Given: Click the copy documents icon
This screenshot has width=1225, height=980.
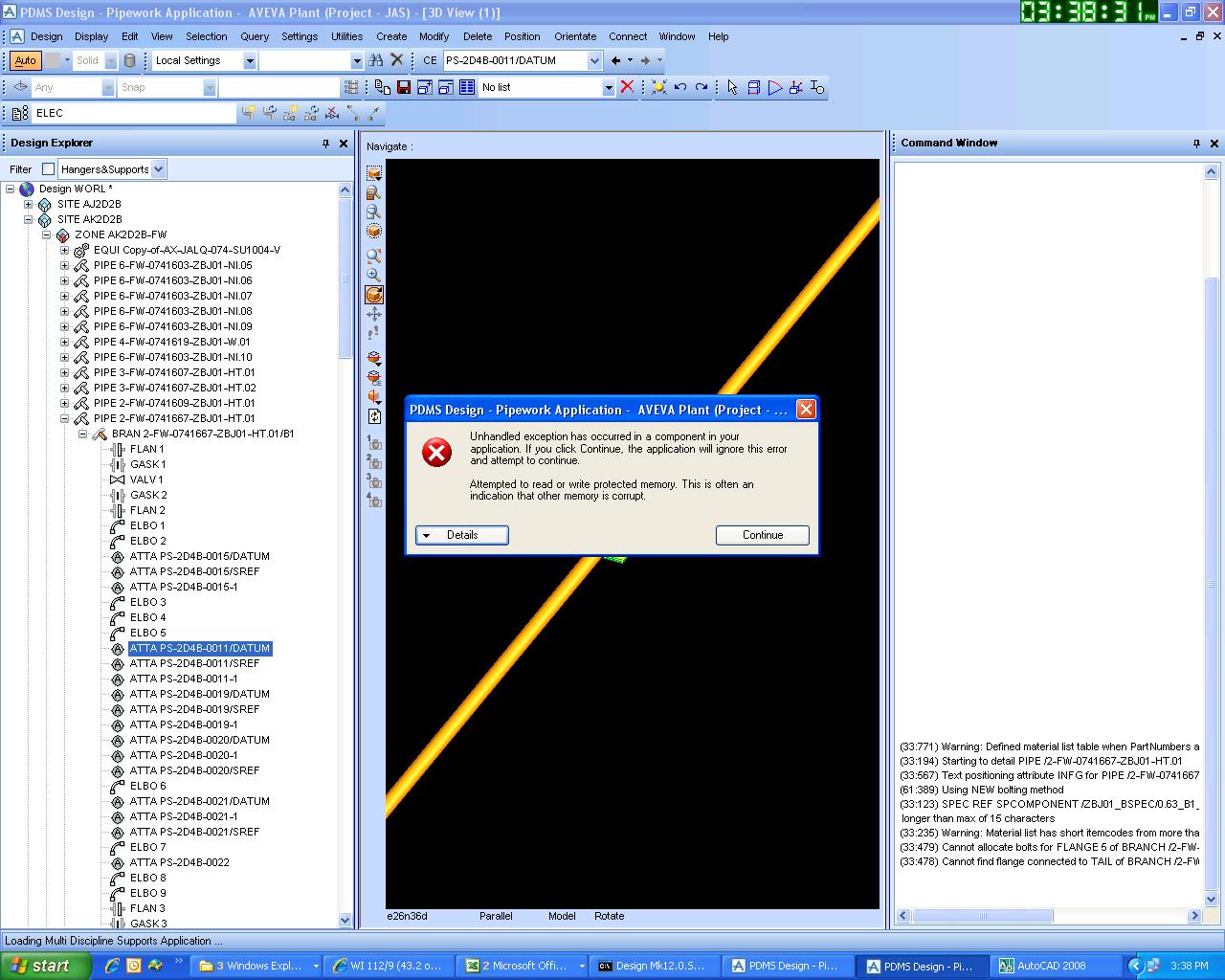Looking at the screenshot, I should (383, 87).
